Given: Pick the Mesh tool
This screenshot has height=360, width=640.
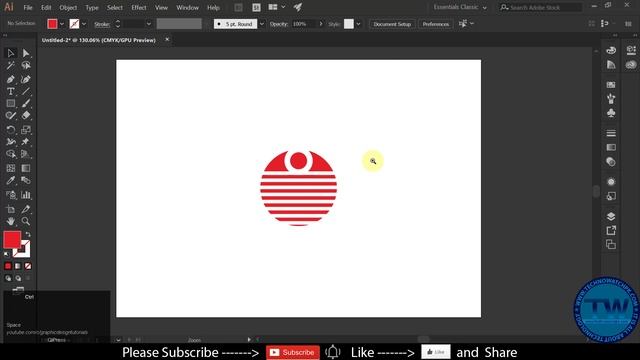Looking at the screenshot, I should click(x=11, y=168).
